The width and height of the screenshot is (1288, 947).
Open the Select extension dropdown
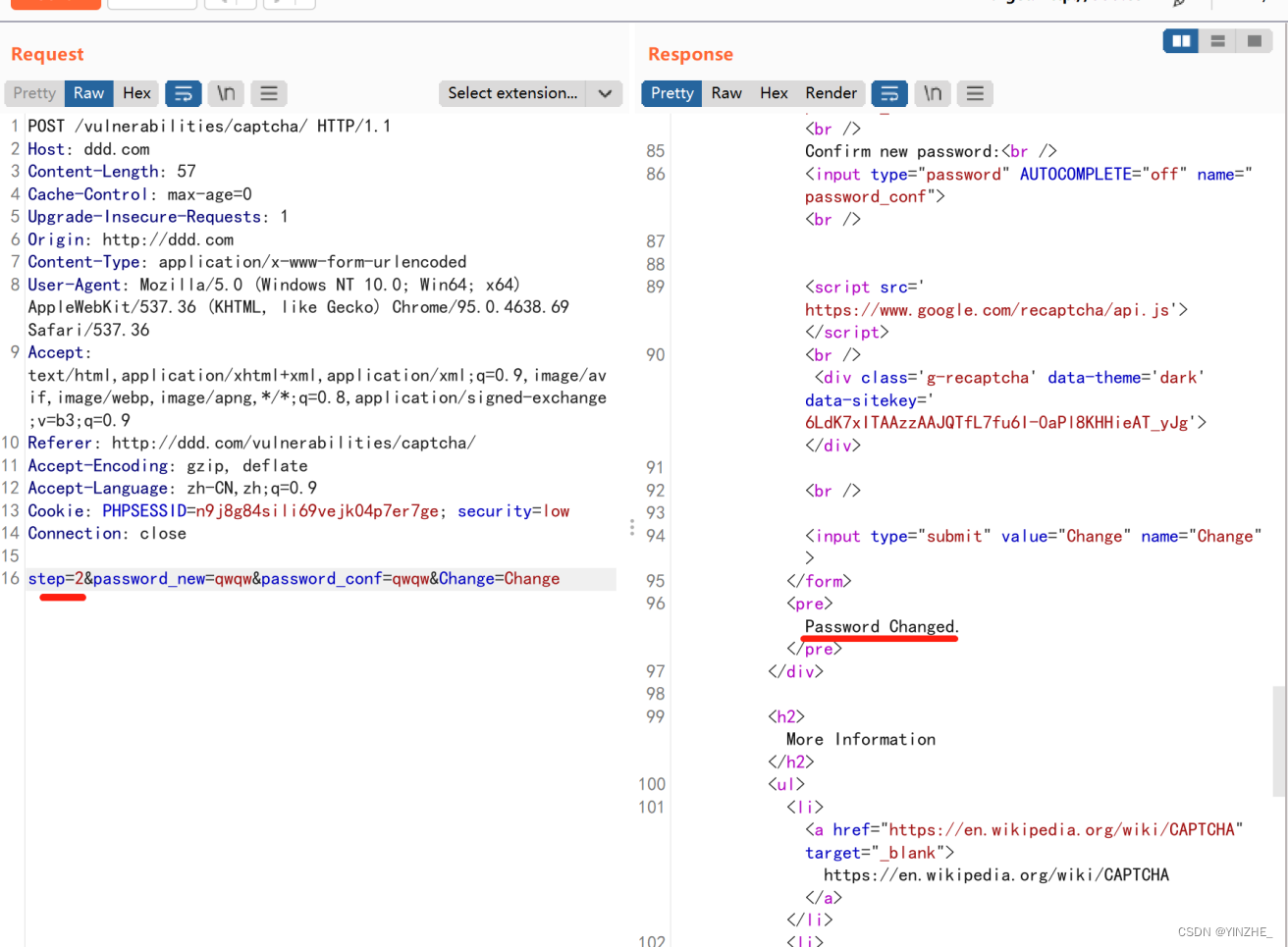[530, 93]
